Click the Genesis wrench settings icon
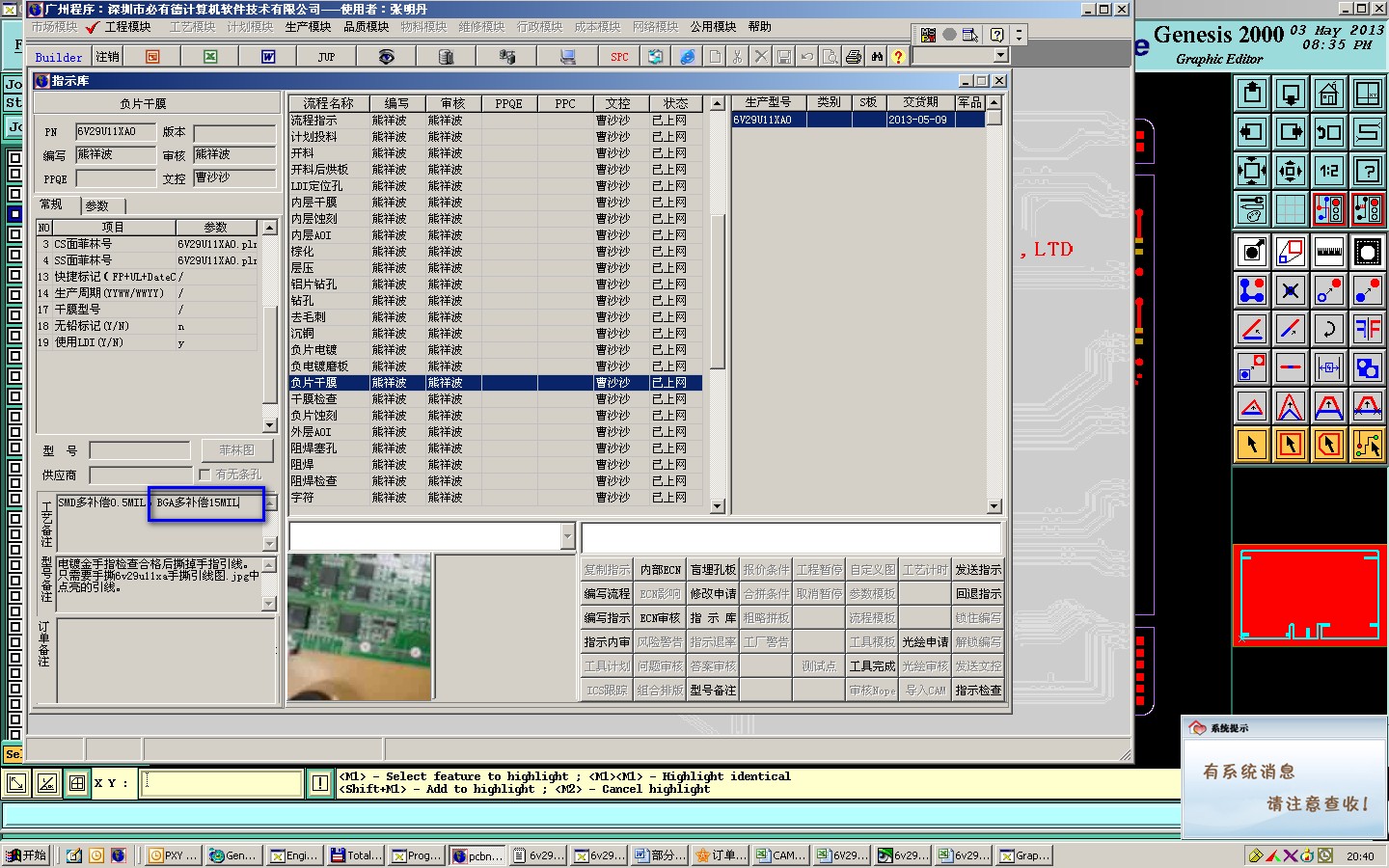Image resolution: width=1389 pixels, height=868 pixels. (1251, 209)
